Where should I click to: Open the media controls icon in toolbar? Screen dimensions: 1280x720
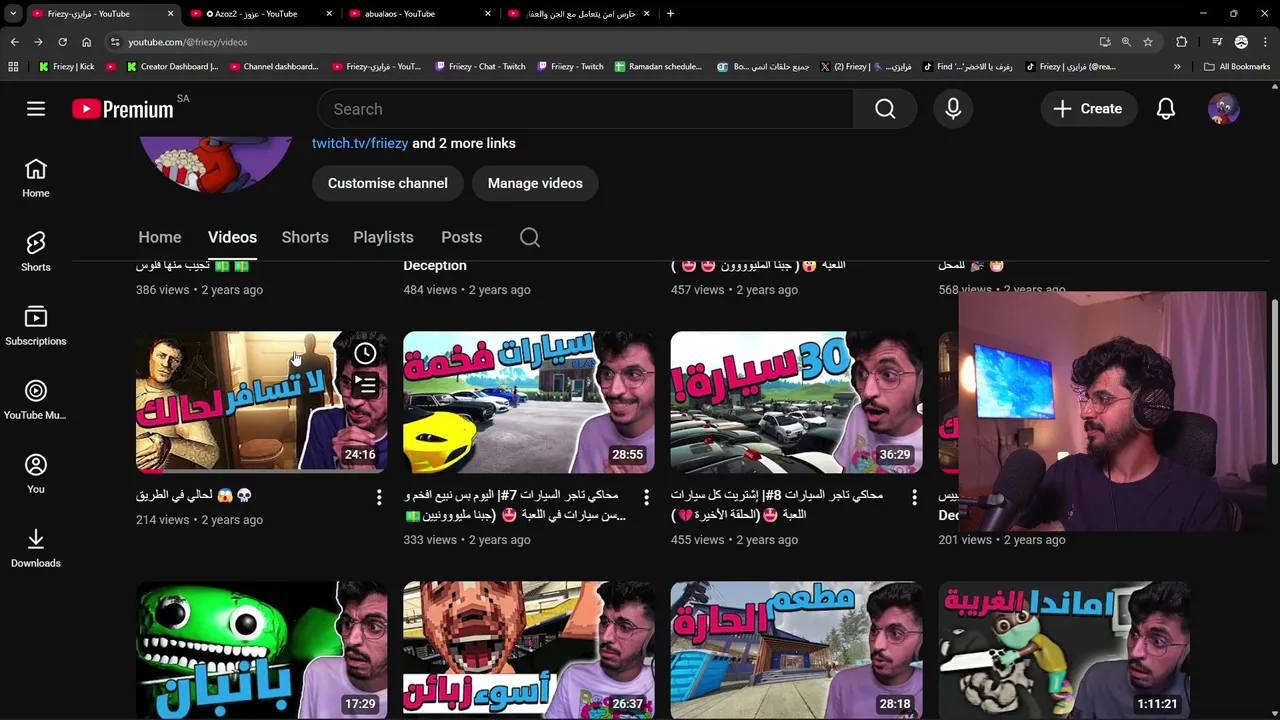(x=1217, y=42)
